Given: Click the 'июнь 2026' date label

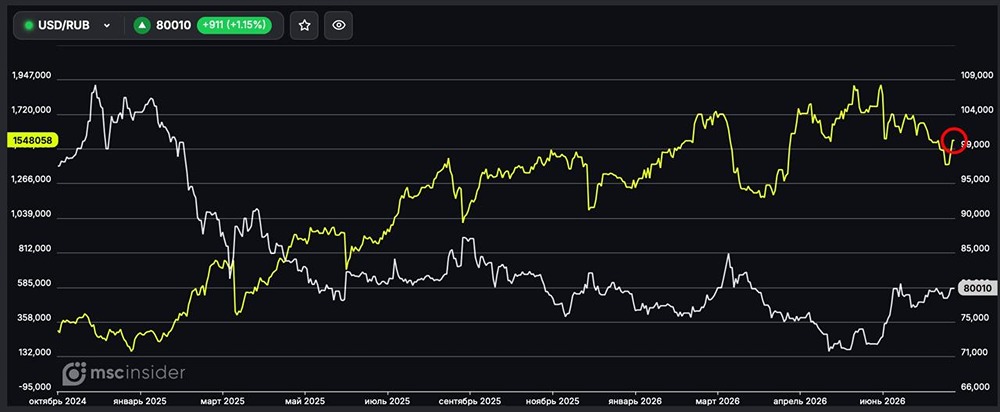Looking at the screenshot, I should (x=883, y=401).
